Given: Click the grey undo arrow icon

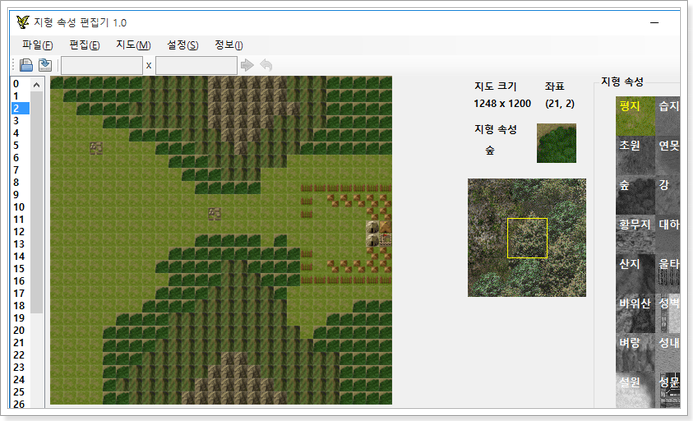Looking at the screenshot, I should pyautogui.click(x=266, y=65).
